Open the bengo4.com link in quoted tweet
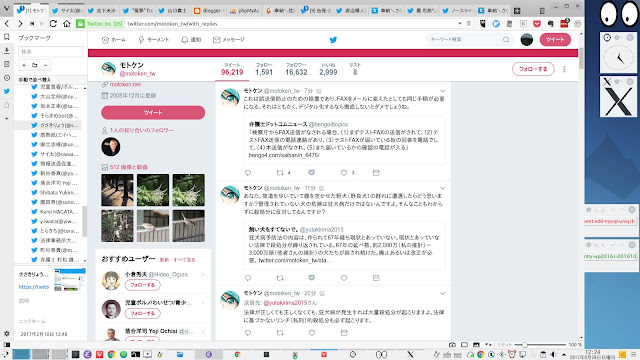The height and width of the screenshot is (360, 640). click(x=284, y=155)
